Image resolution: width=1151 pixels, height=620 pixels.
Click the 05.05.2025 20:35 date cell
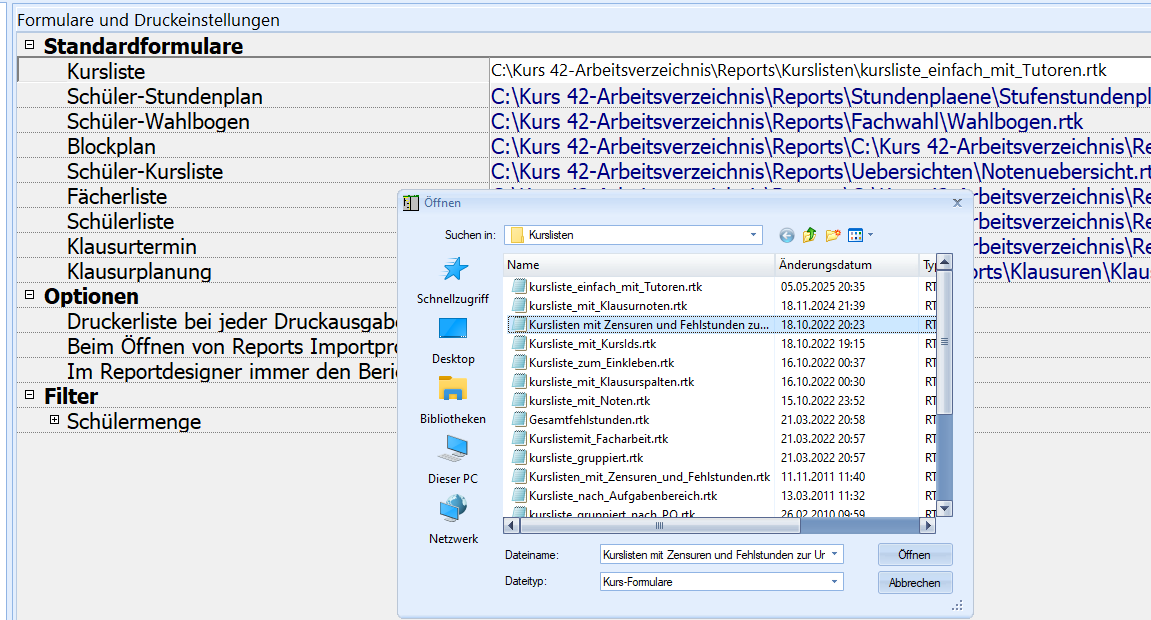click(823, 286)
